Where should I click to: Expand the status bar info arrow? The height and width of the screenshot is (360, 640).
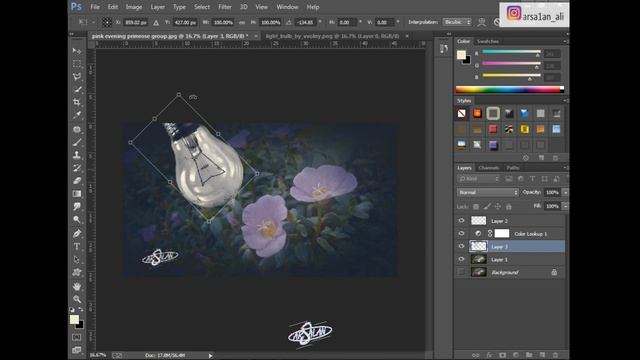click(x=211, y=356)
